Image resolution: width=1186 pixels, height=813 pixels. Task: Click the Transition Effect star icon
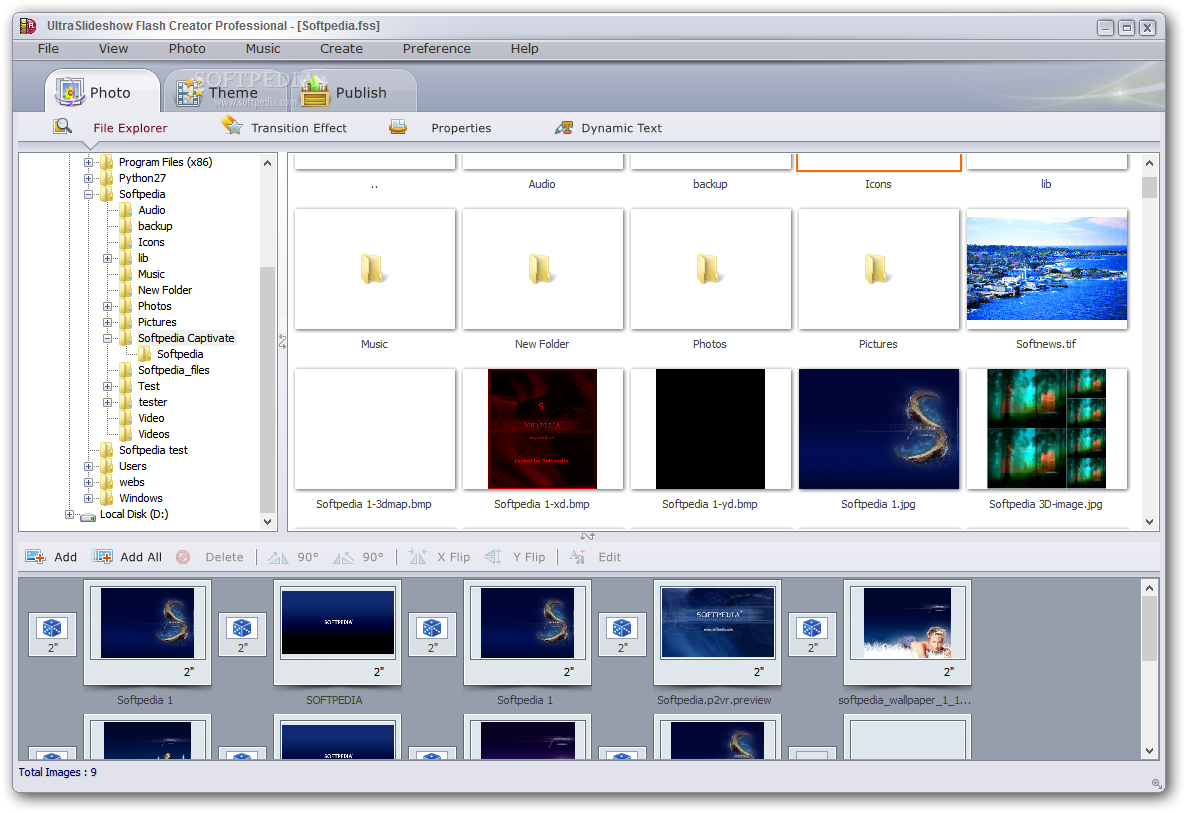click(x=231, y=126)
